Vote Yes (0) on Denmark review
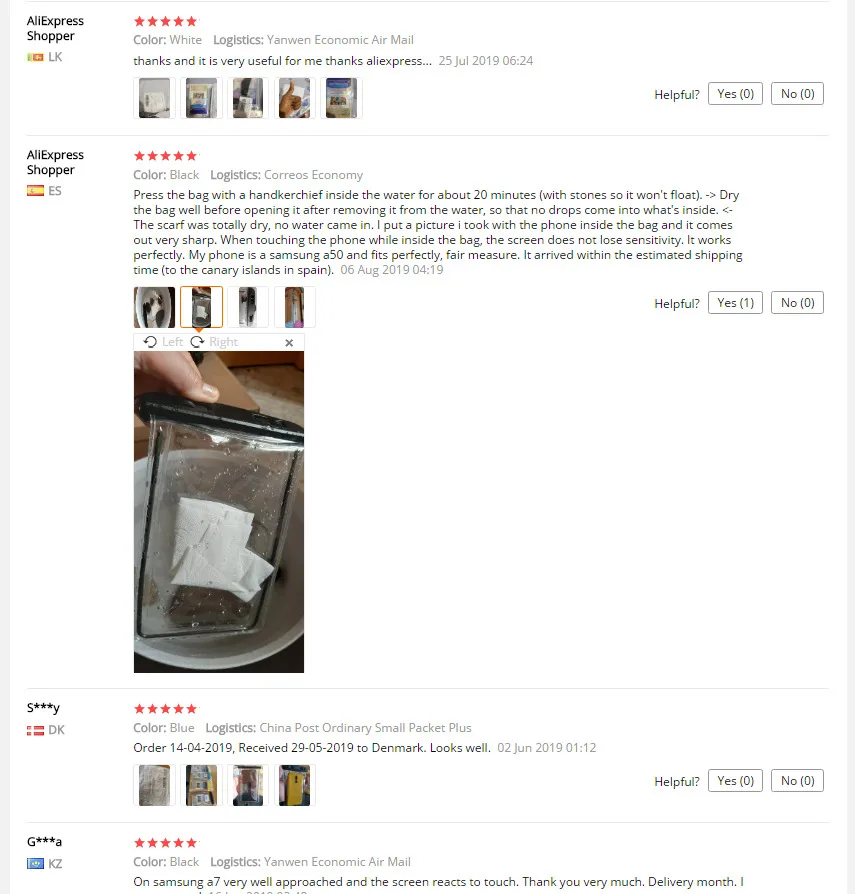855x894 pixels. click(x=735, y=781)
